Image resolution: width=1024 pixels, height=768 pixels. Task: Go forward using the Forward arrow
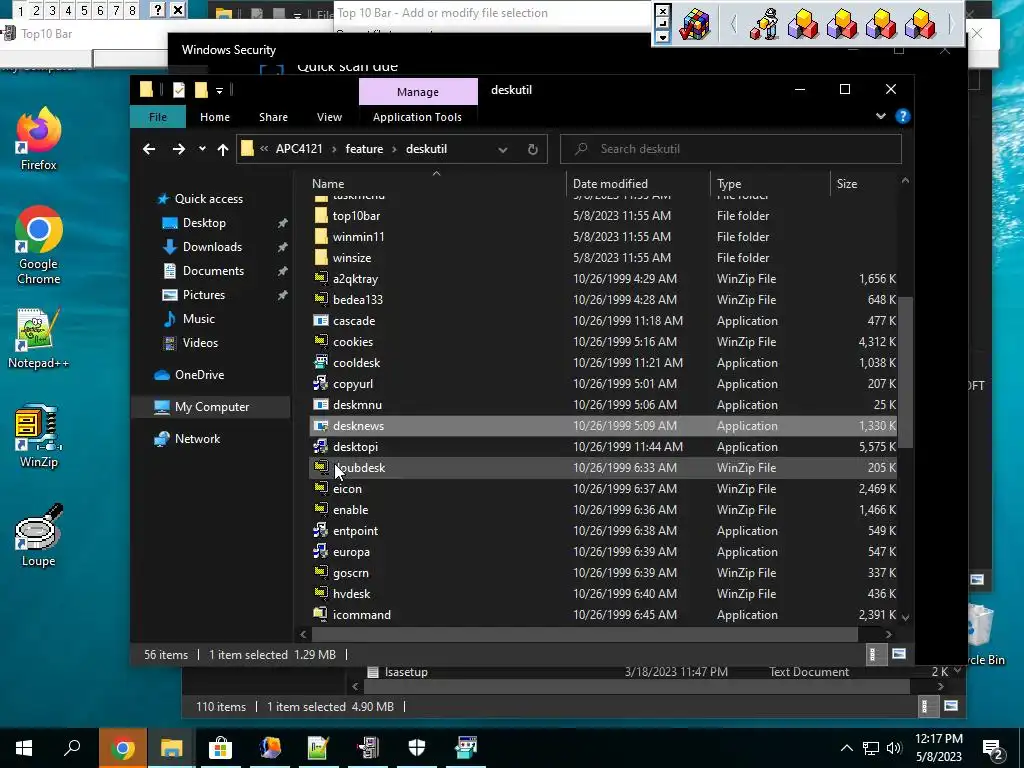[178, 149]
